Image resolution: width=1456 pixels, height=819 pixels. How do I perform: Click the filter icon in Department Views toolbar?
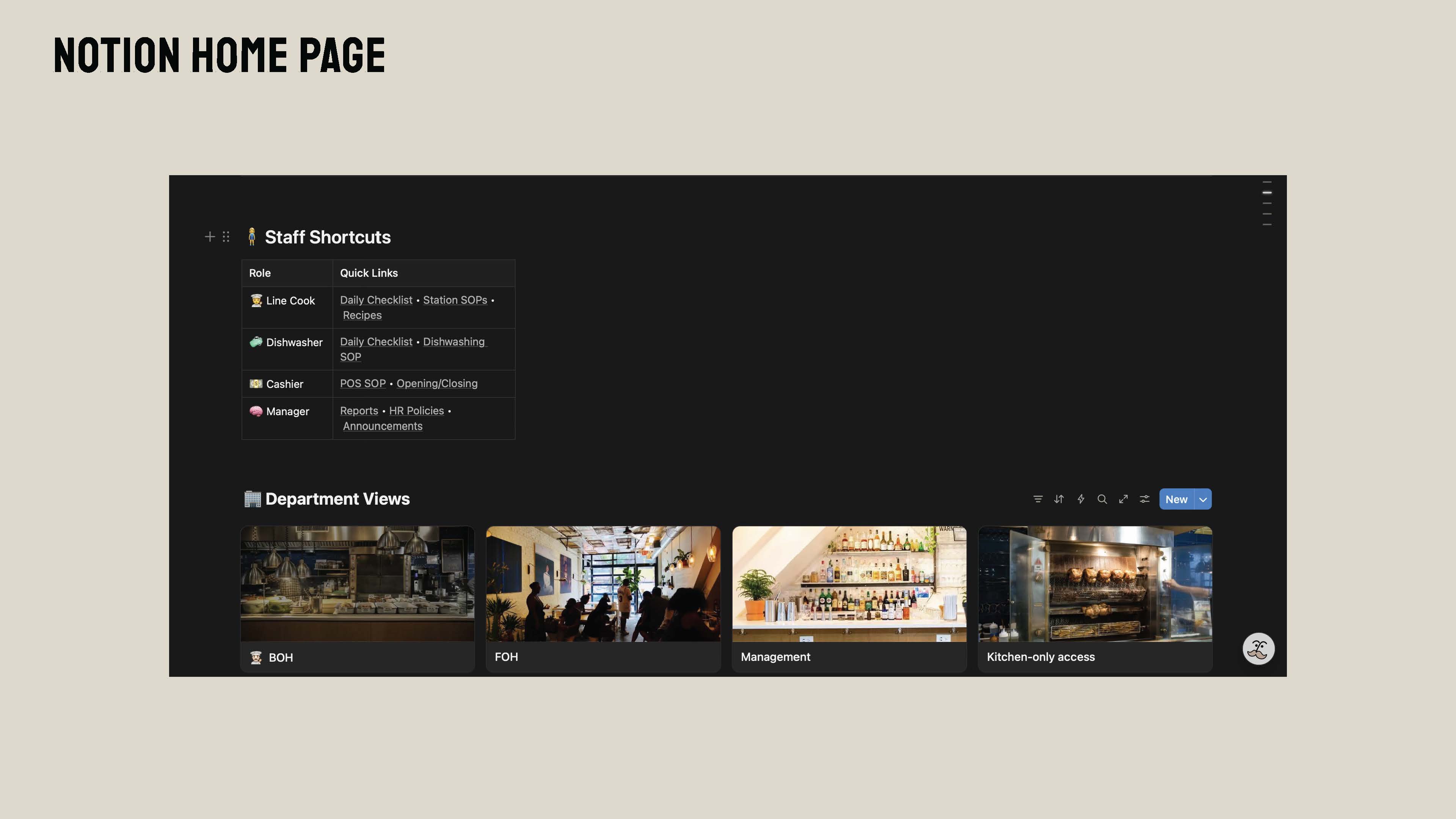point(1038,499)
